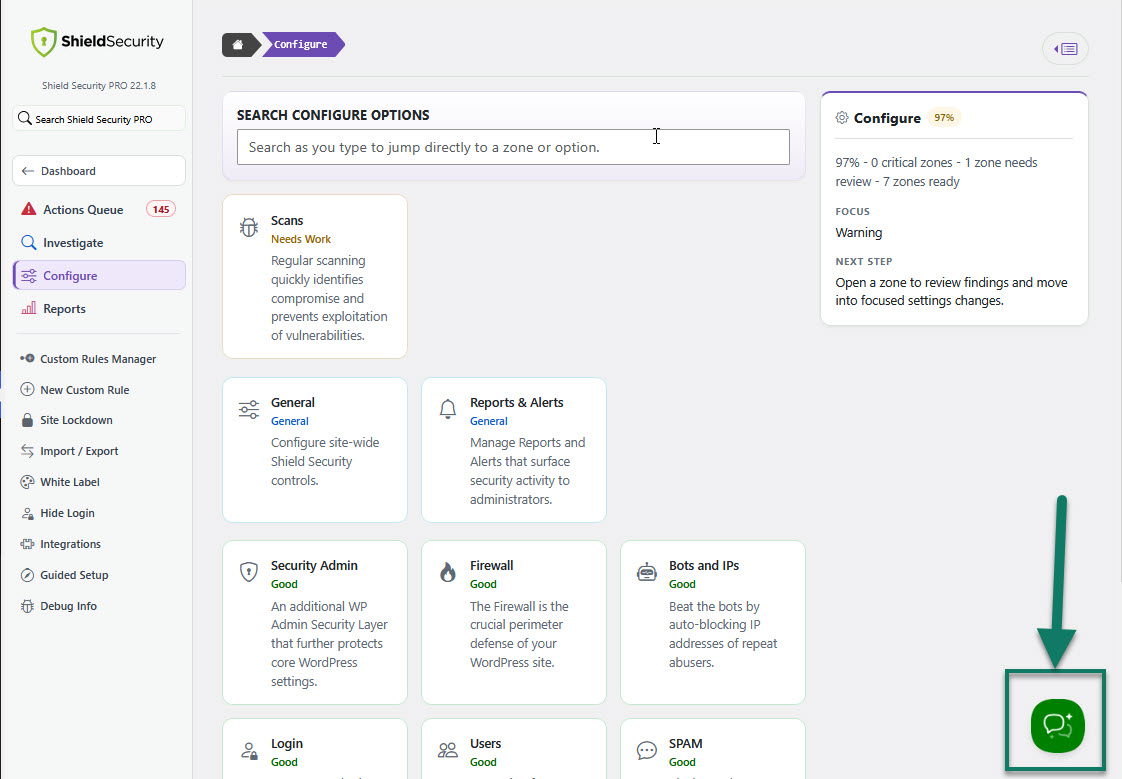Open the Actions Queue
This screenshot has height=779, width=1122.
coord(99,210)
